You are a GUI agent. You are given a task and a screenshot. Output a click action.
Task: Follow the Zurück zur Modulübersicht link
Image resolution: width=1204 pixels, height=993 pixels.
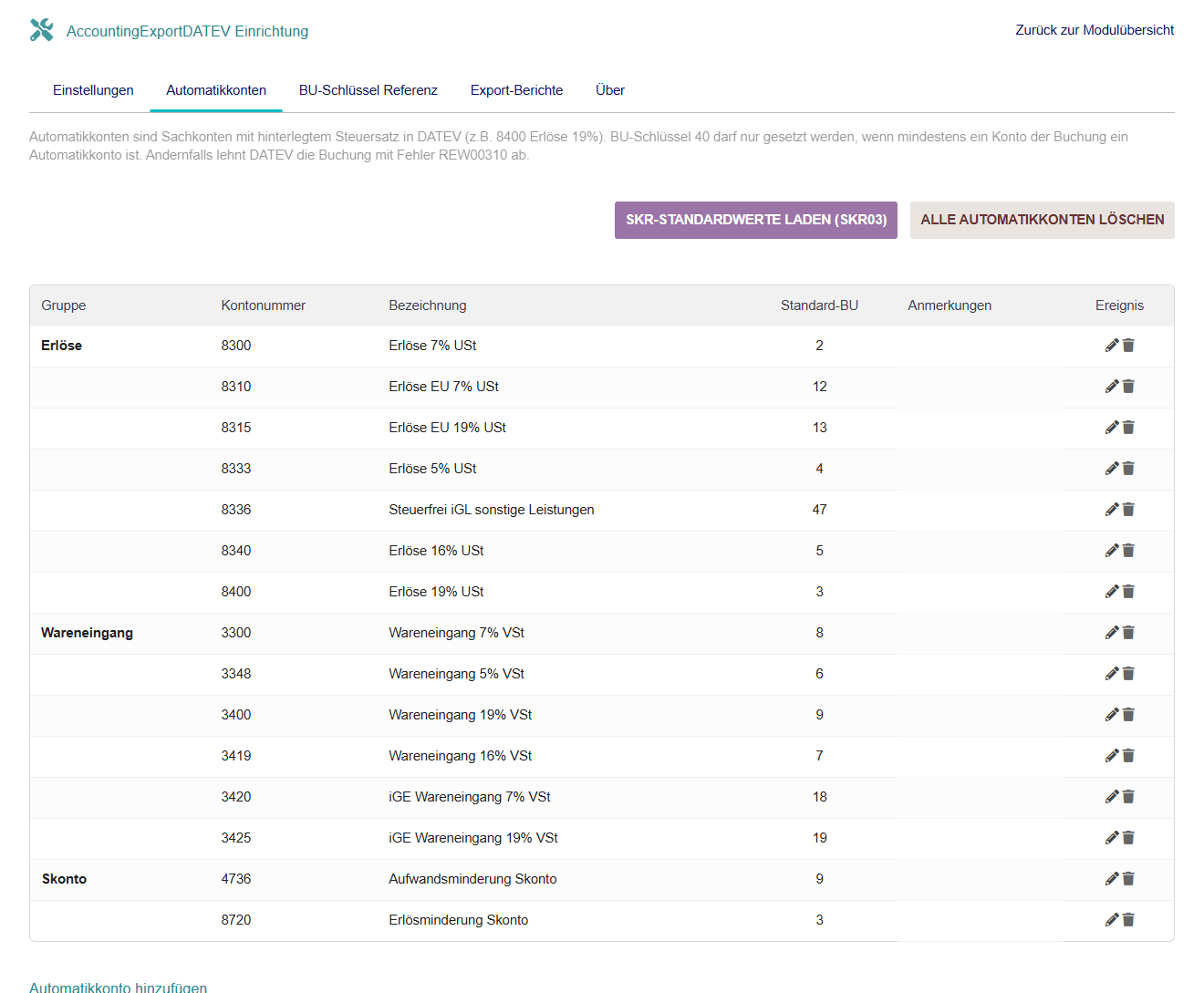click(1095, 30)
